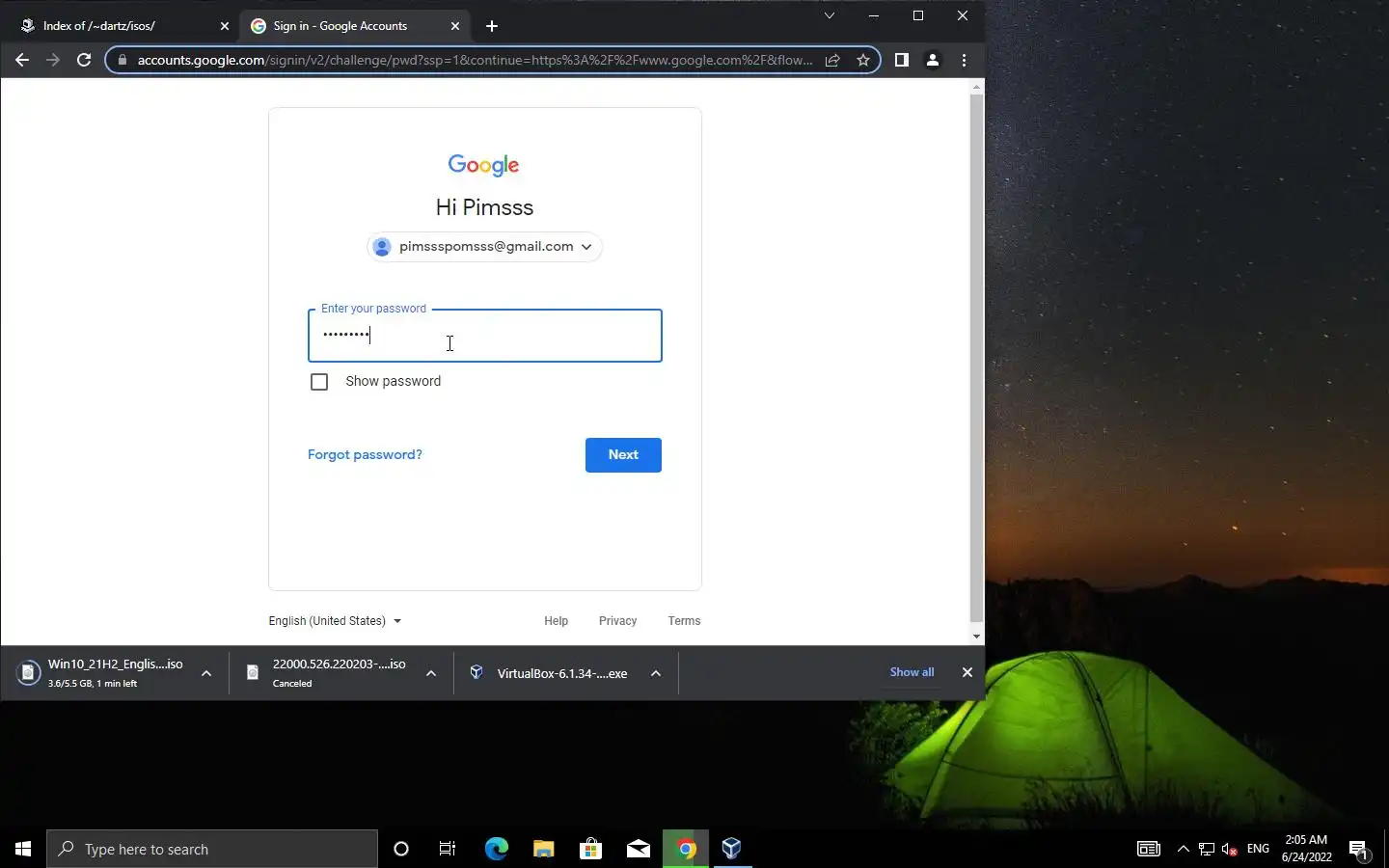1389x868 pixels.
Task: Share this page using address bar icon
Action: coord(832,60)
